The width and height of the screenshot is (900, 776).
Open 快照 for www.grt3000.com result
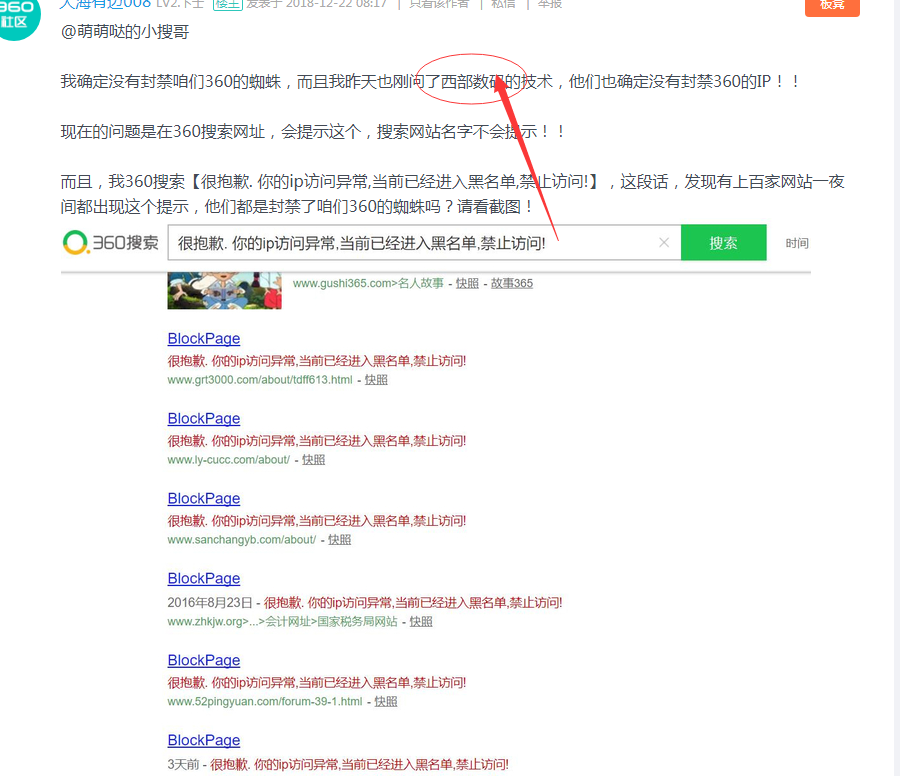376,380
